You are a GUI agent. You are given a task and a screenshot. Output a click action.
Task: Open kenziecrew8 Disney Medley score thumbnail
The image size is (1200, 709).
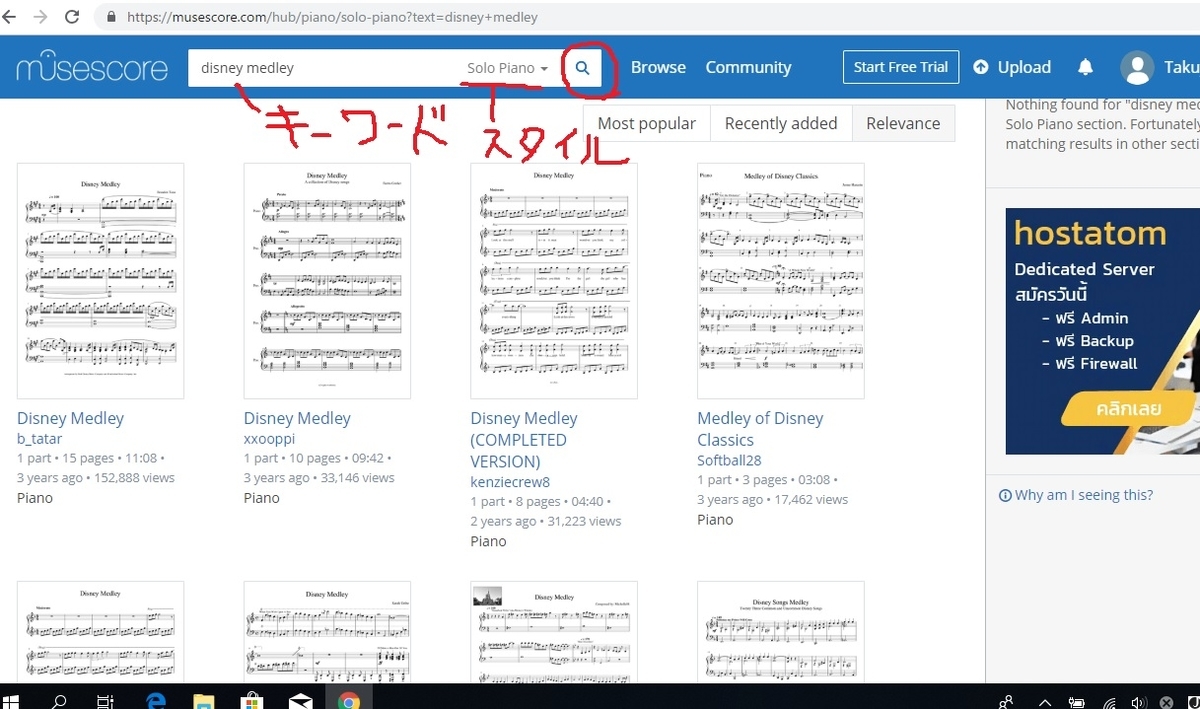[554, 281]
